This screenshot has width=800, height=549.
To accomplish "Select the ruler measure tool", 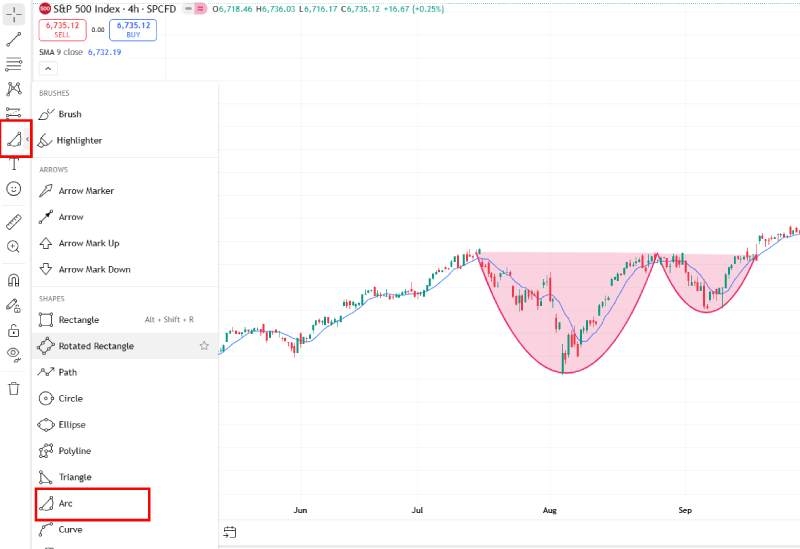I will (x=14, y=221).
